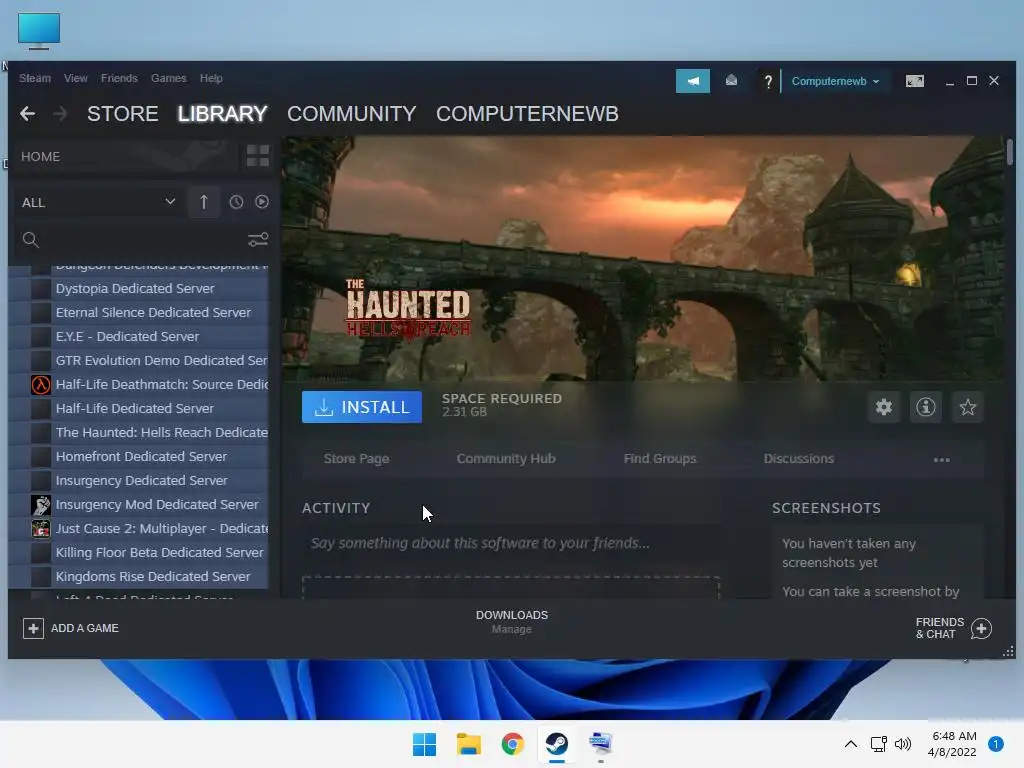Open the Friends menu
Image resolution: width=1024 pixels, height=768 pixels.
120,78
